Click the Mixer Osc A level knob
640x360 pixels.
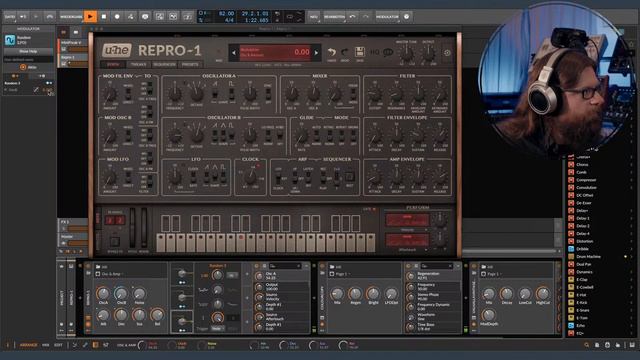coord(291,94)
